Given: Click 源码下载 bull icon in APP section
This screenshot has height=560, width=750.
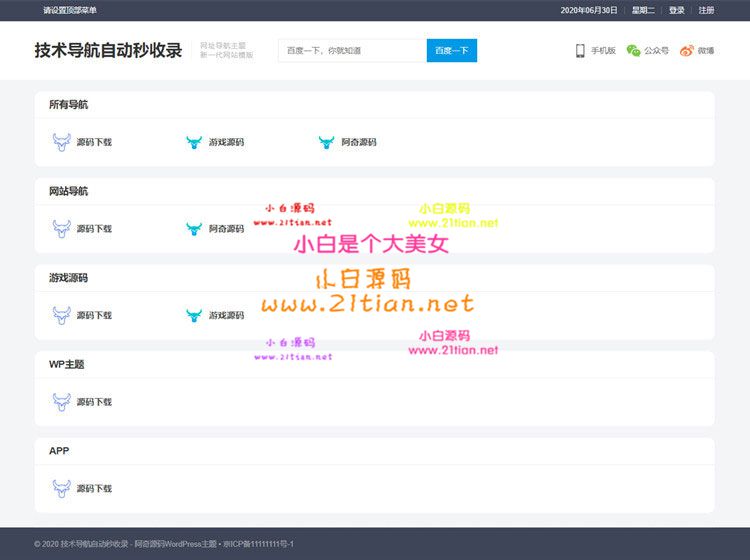Looking at the screenshot, I should [61, 488].
